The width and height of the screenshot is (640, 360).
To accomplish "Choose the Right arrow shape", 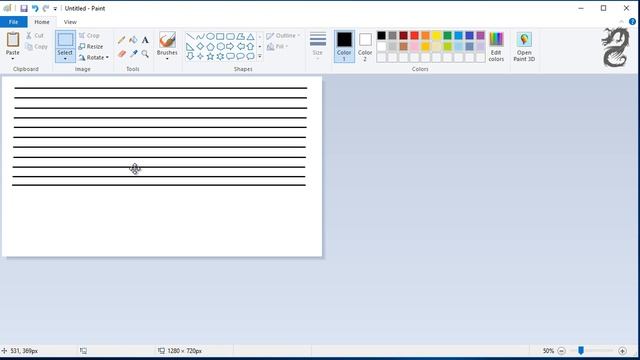I will coord(230,47).
